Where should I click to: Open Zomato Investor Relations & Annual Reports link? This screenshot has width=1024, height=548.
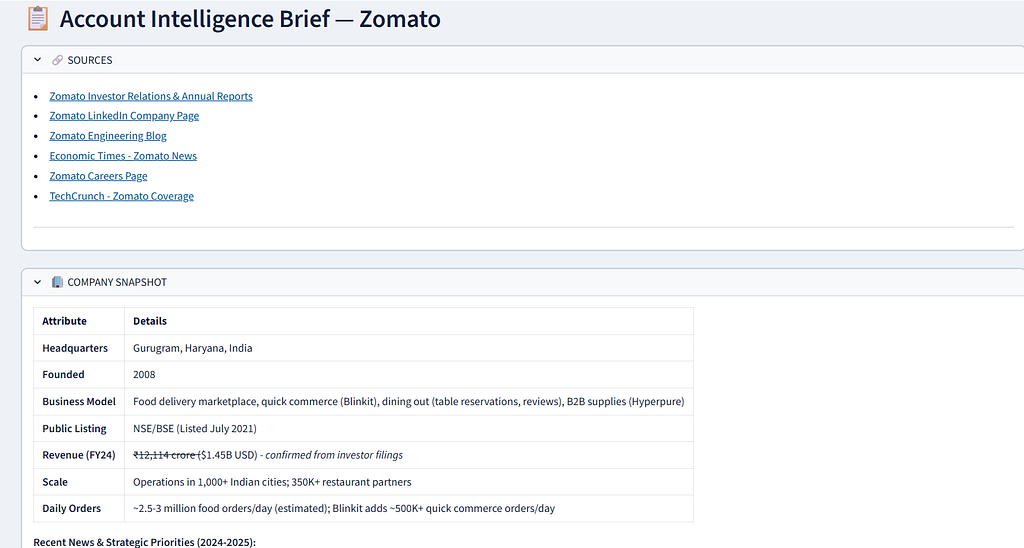tap(151, 96)
